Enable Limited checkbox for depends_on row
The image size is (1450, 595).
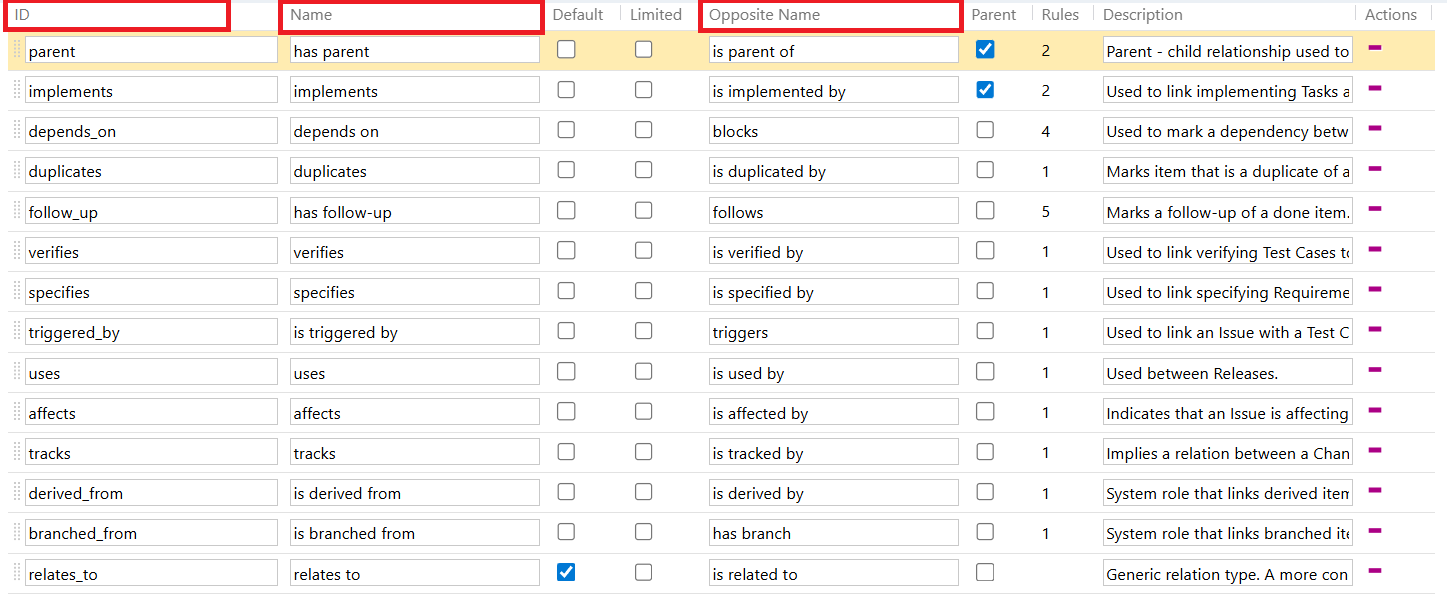(644, 130)
